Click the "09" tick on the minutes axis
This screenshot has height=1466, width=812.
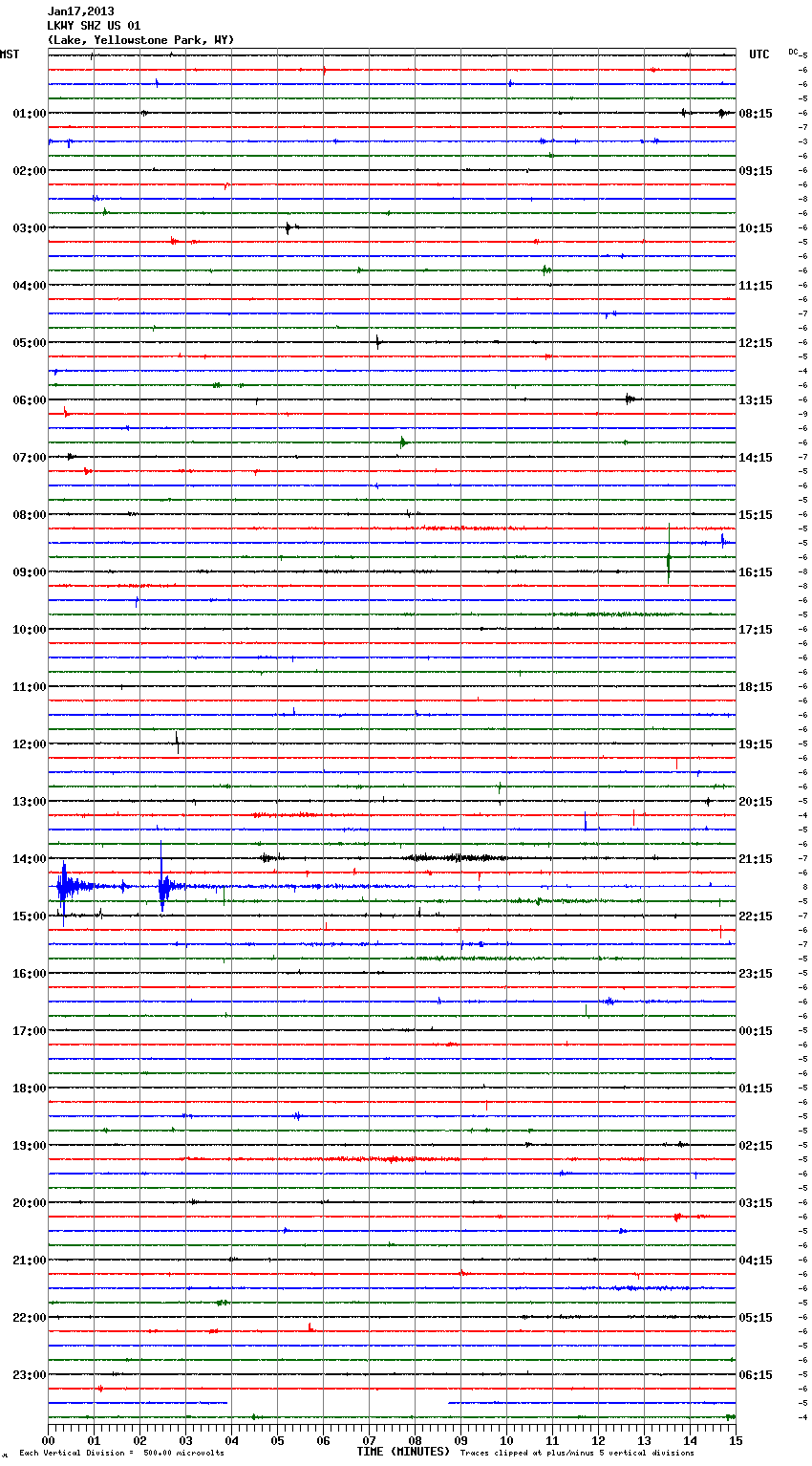coord(460,1440)
